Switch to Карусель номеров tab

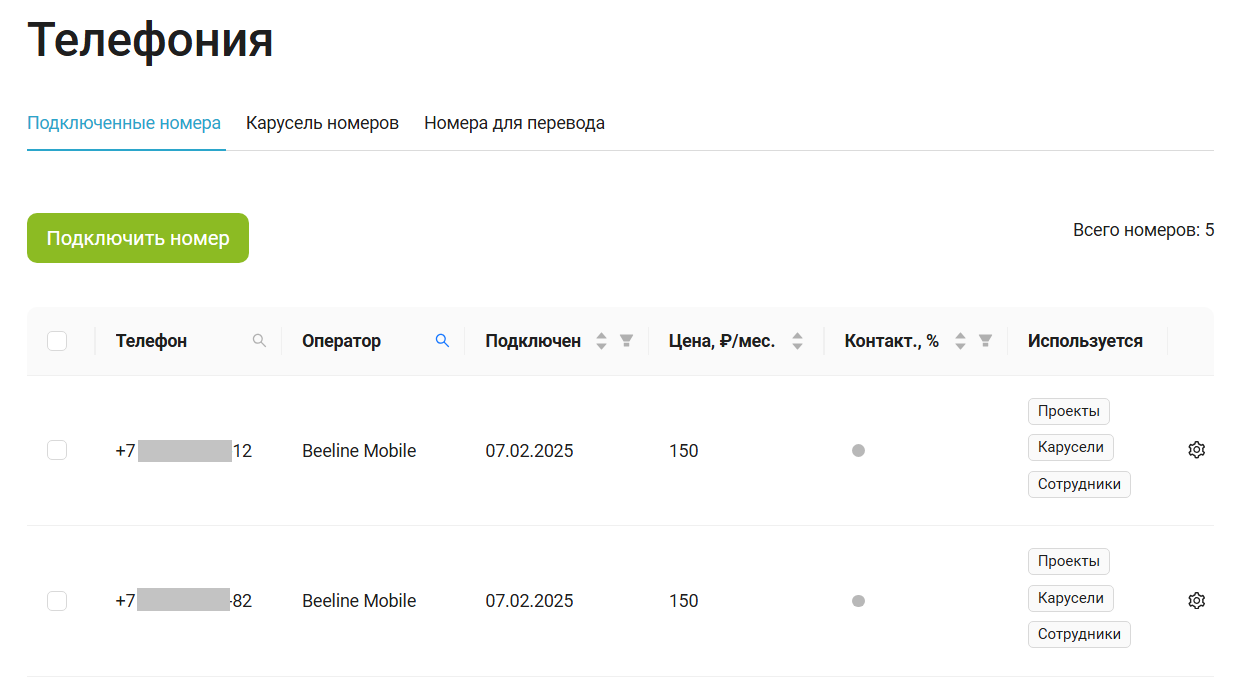click(322, 123)
